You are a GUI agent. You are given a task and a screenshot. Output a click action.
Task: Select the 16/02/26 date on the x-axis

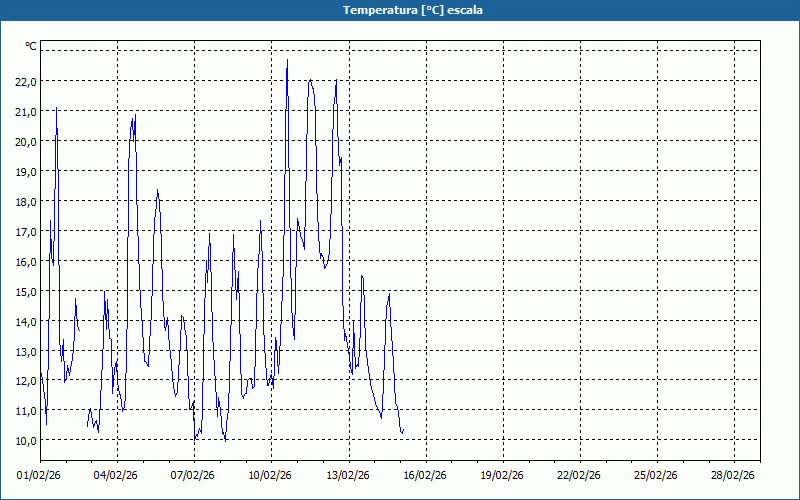click(x=425, y=475)
